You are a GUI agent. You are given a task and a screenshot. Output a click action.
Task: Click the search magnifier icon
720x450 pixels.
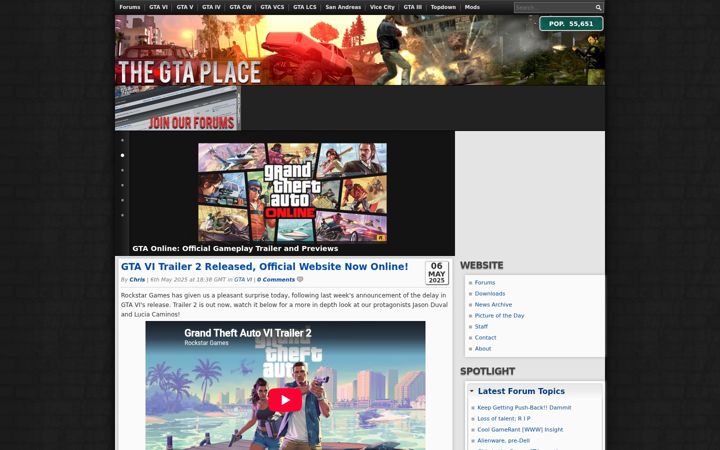pyautogui.click(x=598, y=7)
